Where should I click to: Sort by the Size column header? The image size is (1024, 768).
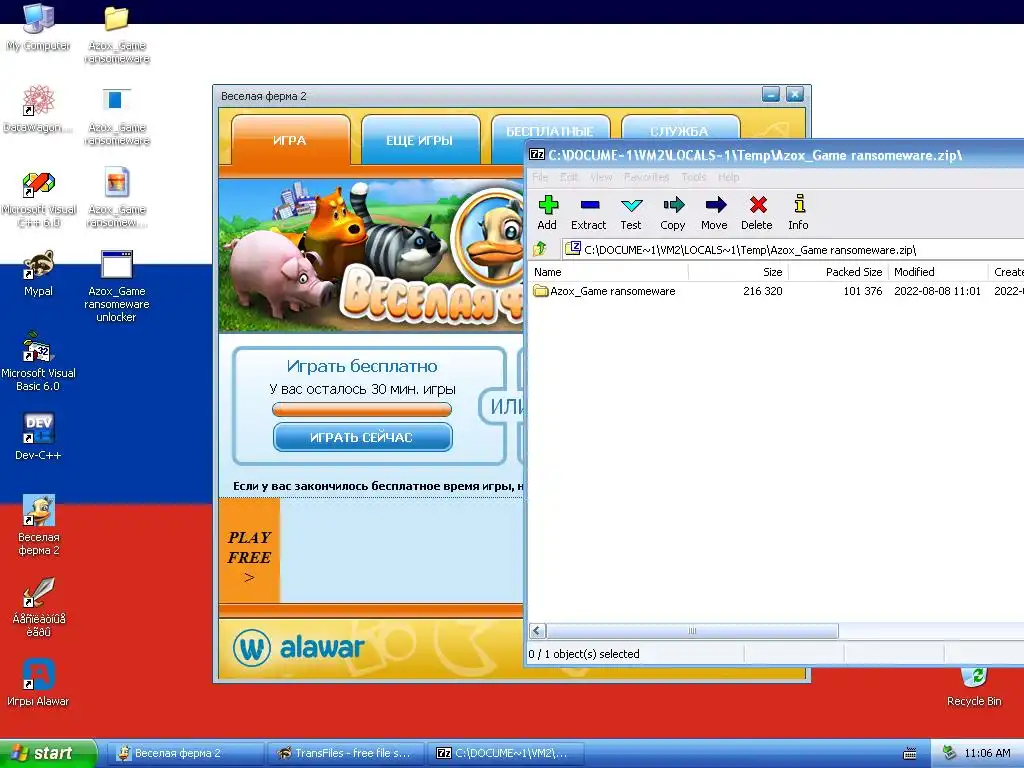[738, 272]
